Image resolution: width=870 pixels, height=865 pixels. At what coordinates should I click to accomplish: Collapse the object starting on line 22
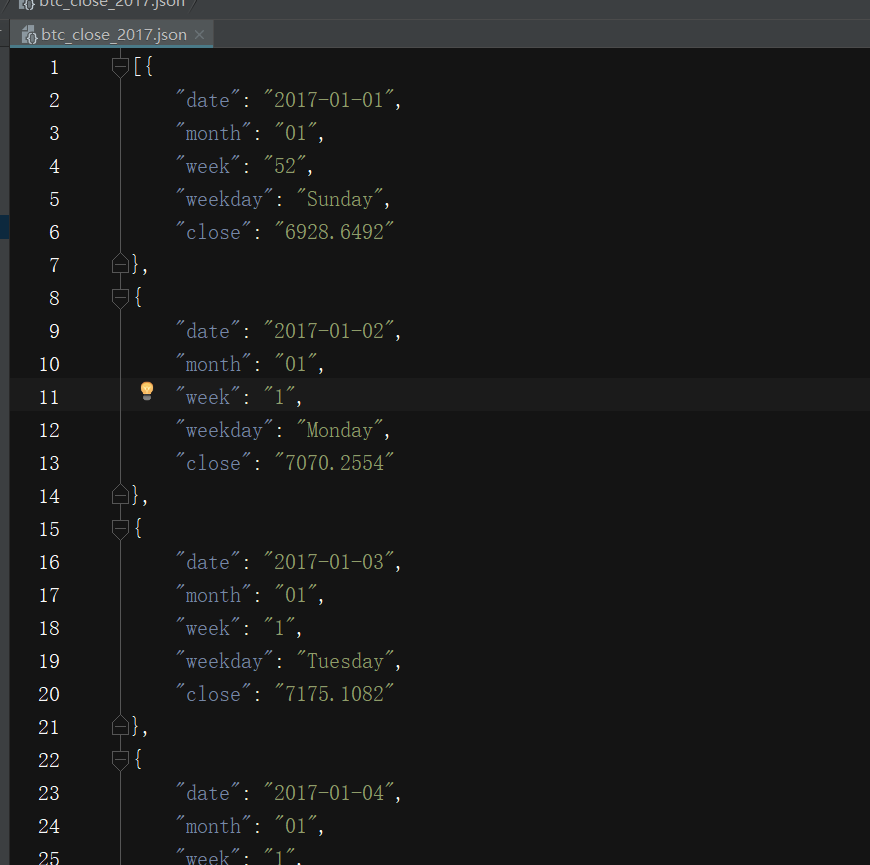coord(120,760)
